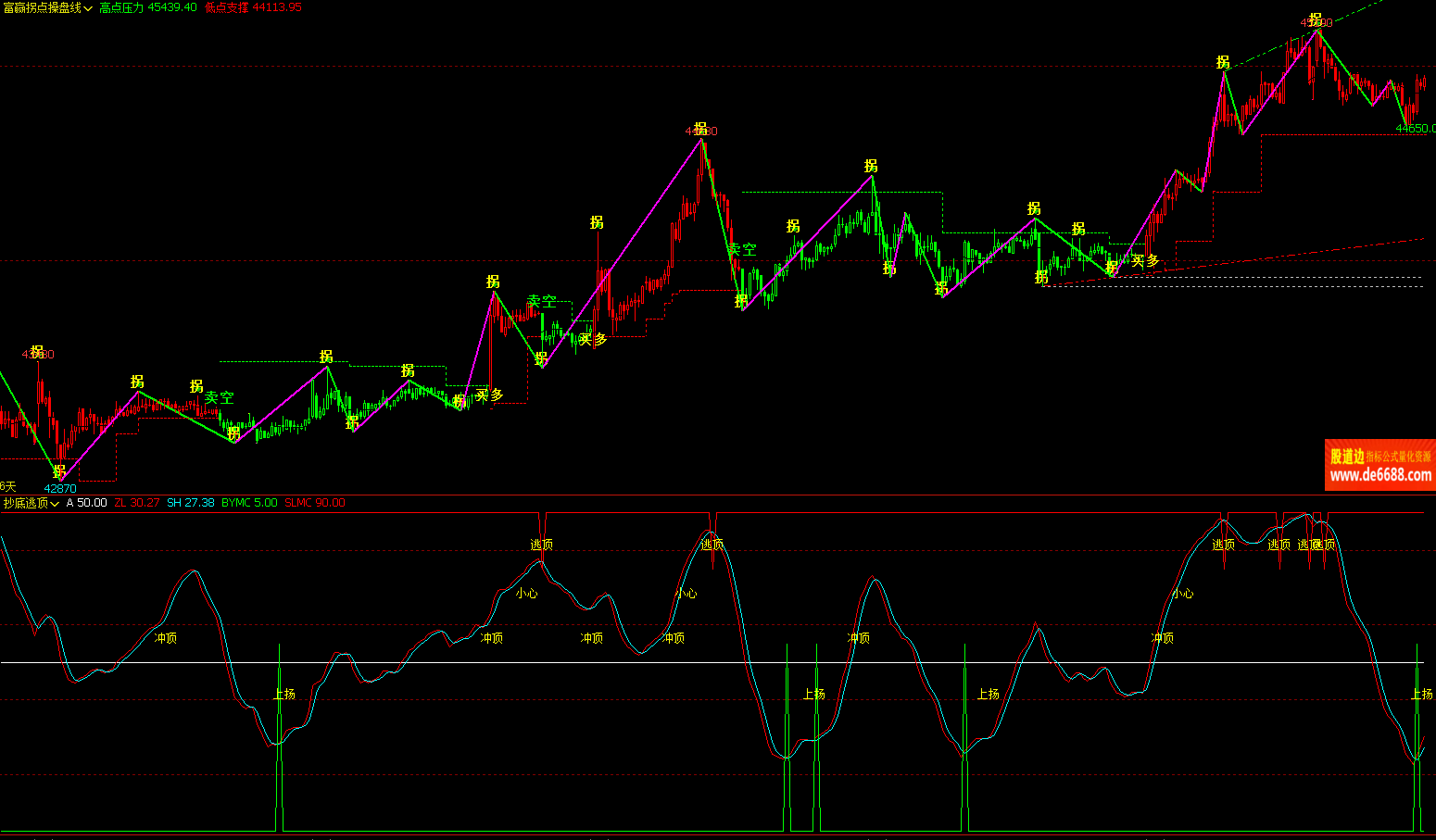Viewport: 1436px width, 840px height.
Task: Click the BYMC 5.00 parameter label
Action: 249,503
